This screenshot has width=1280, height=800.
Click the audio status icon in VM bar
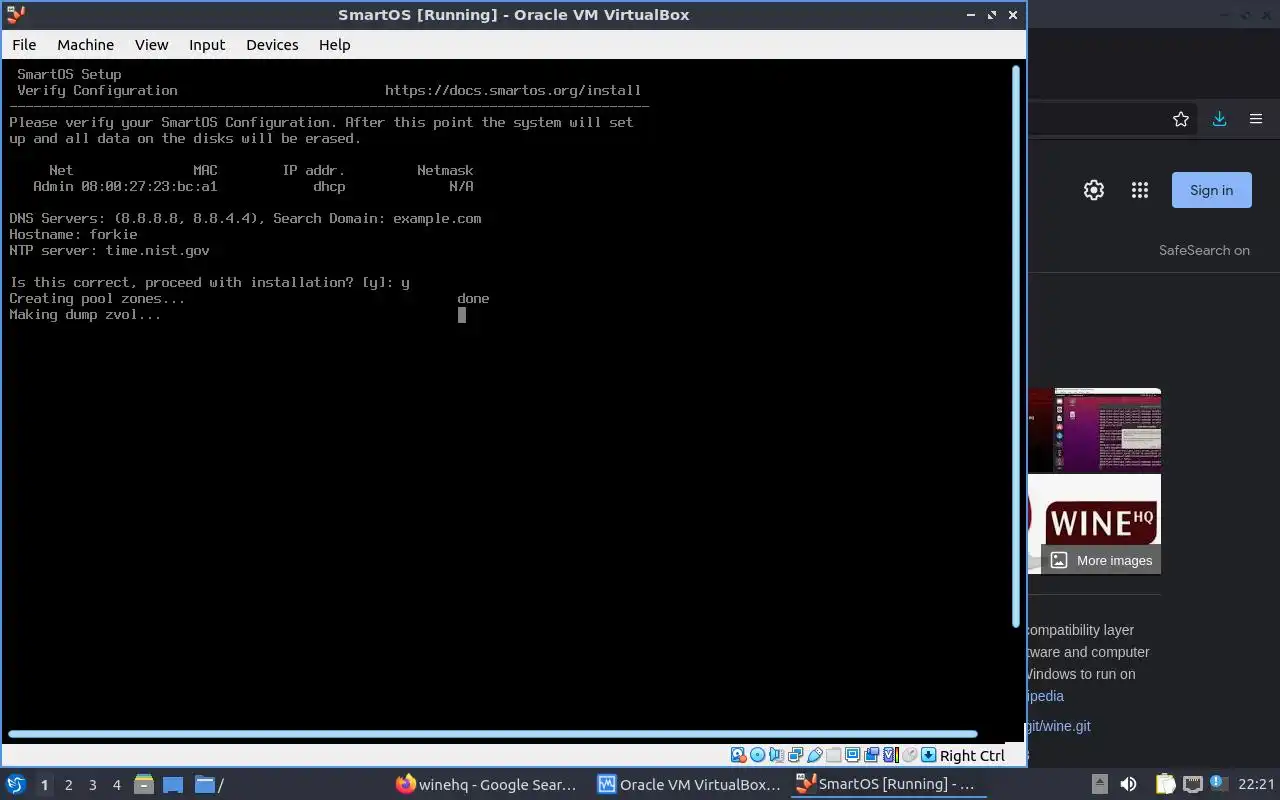[x=776, y=755]
